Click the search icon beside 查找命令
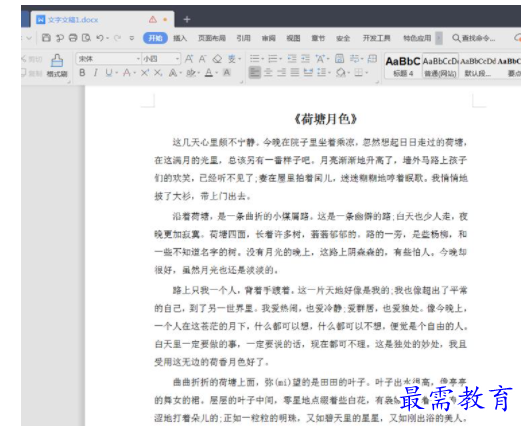Screen dimensions: 521x430 coord(456,38)
